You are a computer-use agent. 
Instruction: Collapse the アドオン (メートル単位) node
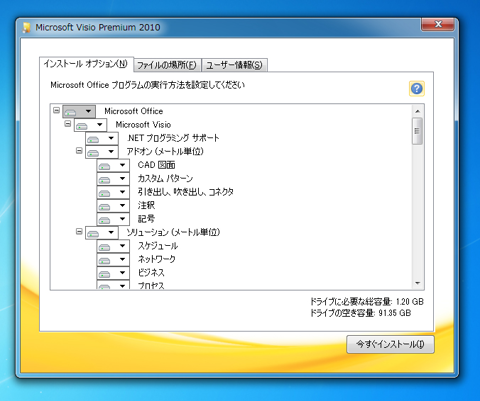79,151
